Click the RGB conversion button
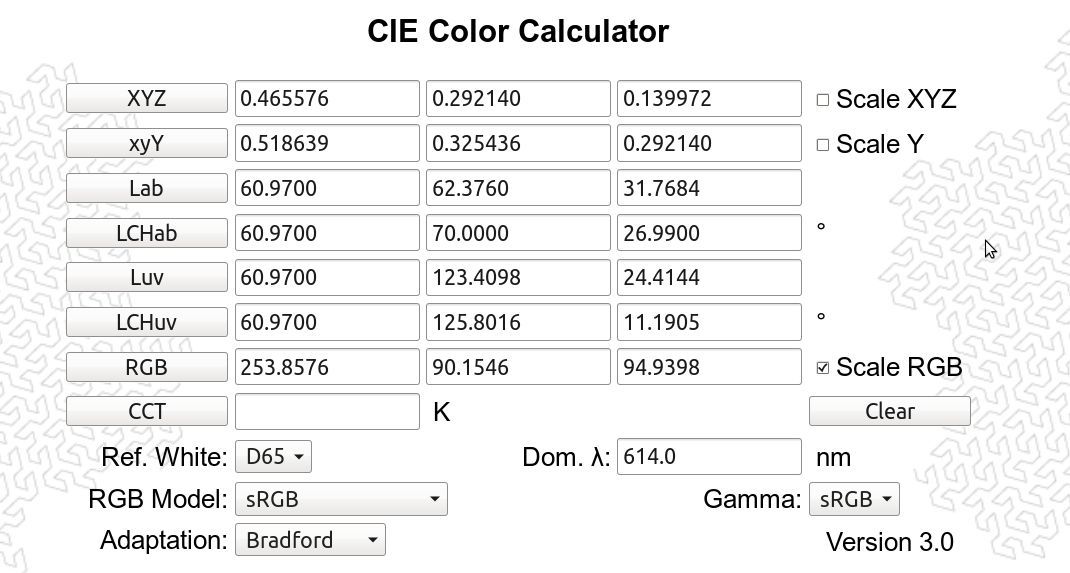The image size is (1070, 573). pos(147,367)
